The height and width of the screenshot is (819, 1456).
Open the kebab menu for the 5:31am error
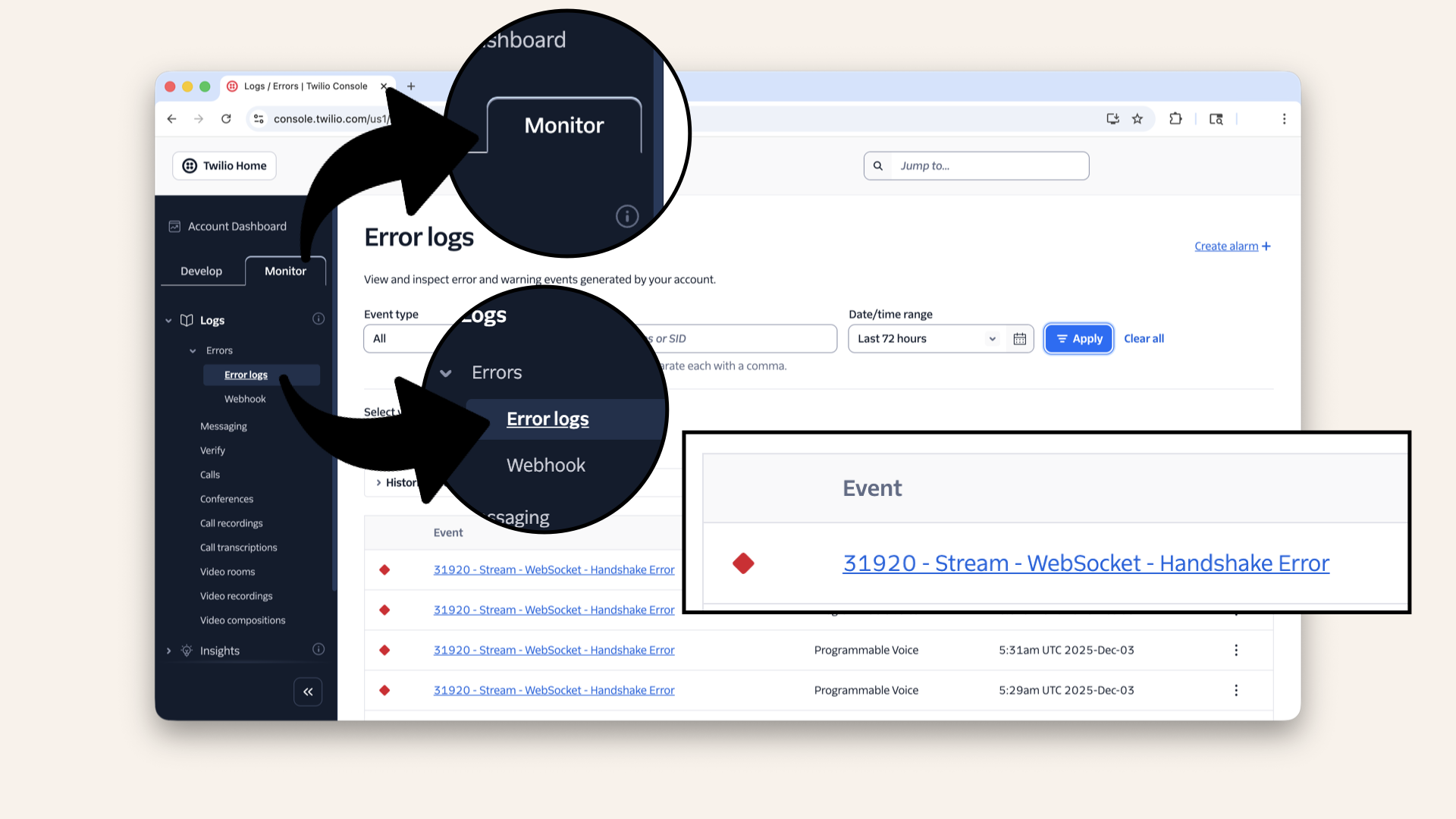pos(1236,650)
